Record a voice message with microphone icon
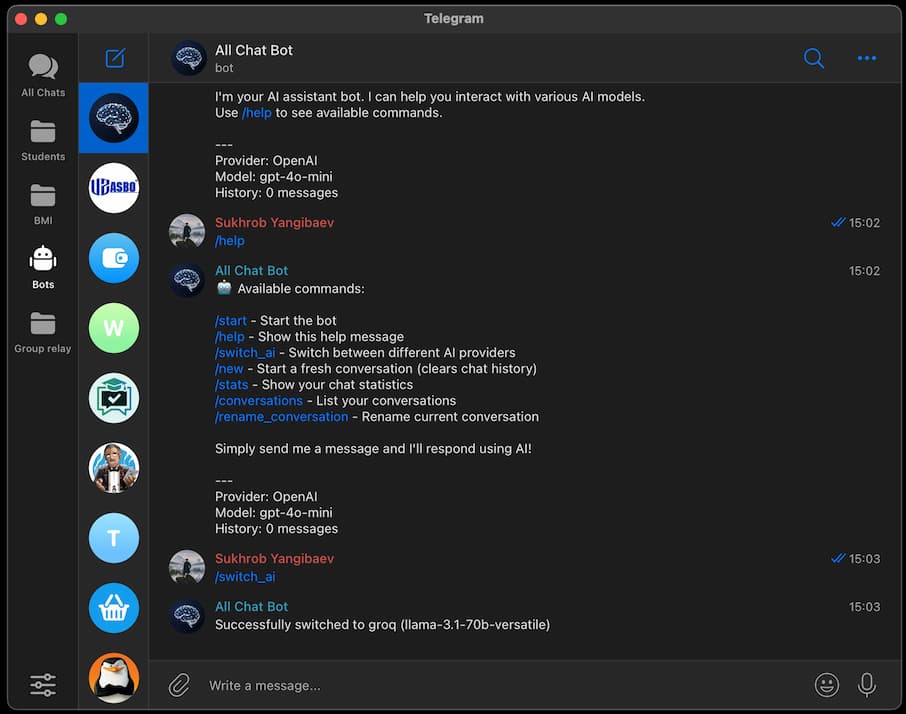This screenshot has width=906, height=714. (x=867, y=685)
